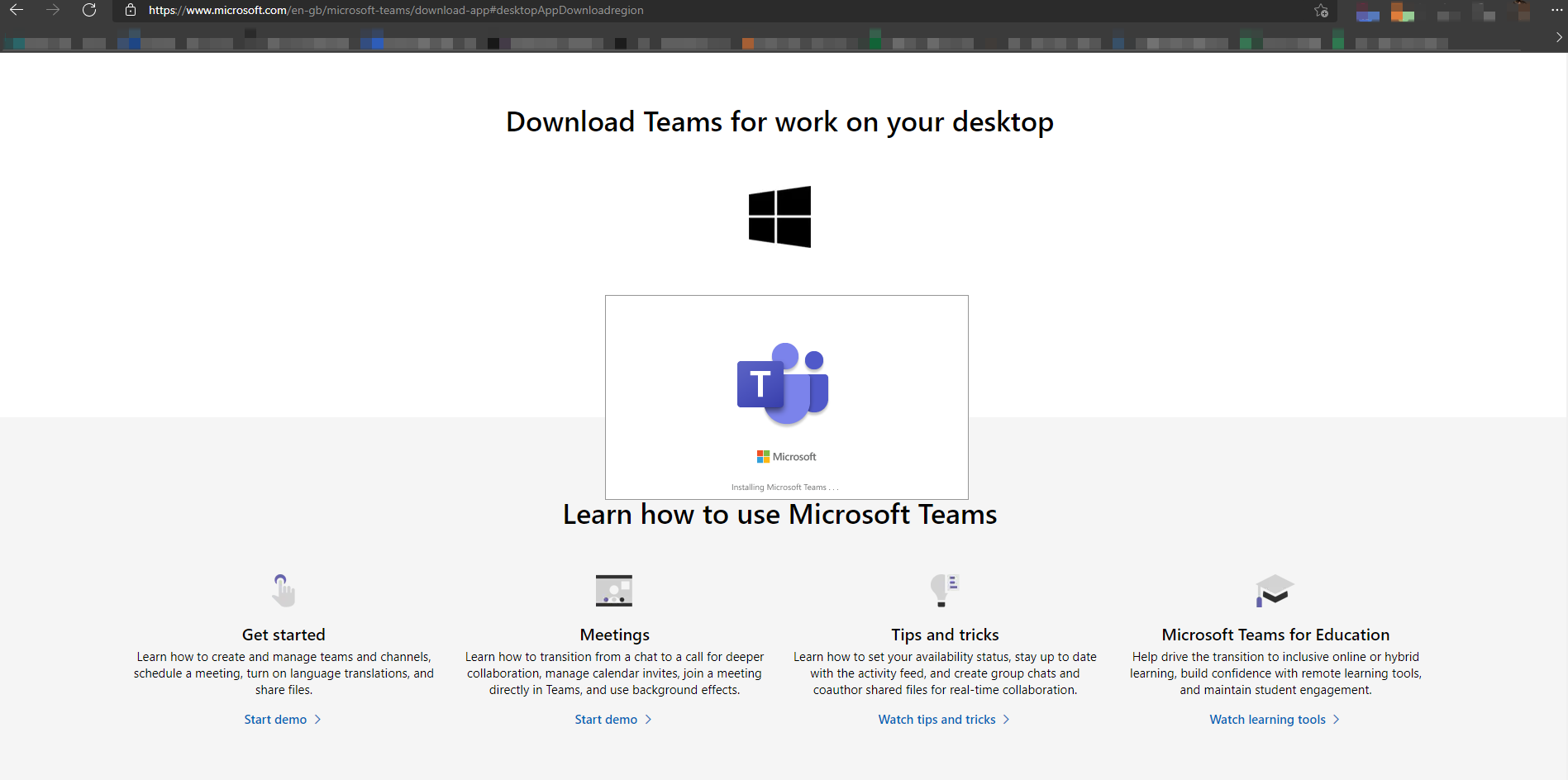Click chevron beside Watch tips and tricks

pyautogui.click(x=1006, y=720)
